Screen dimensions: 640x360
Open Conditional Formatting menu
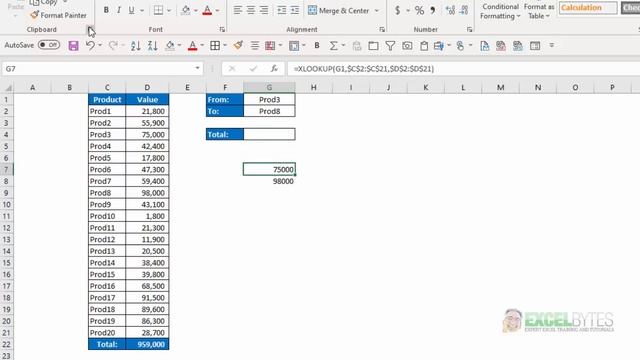500,11
